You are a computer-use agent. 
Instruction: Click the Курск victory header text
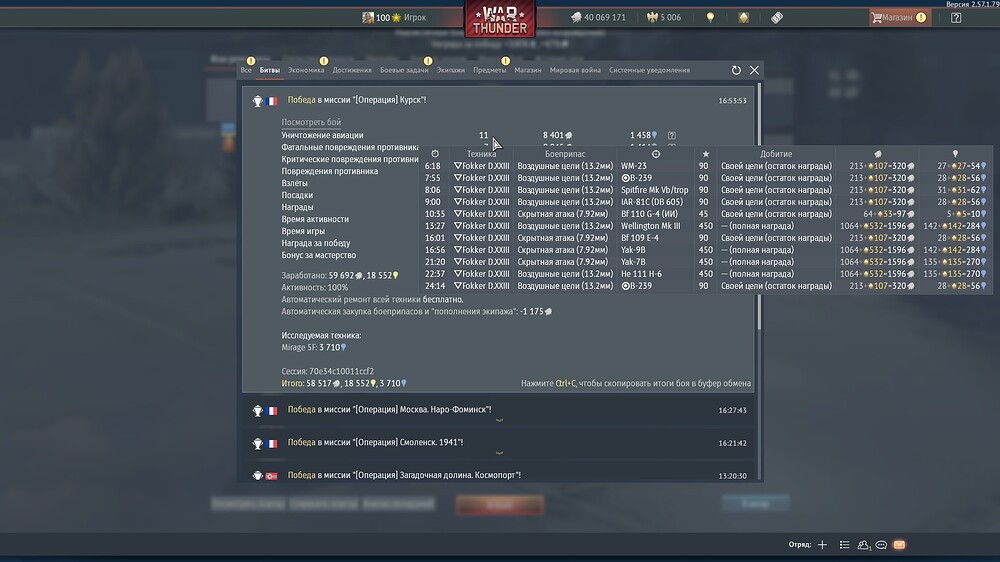357,100
